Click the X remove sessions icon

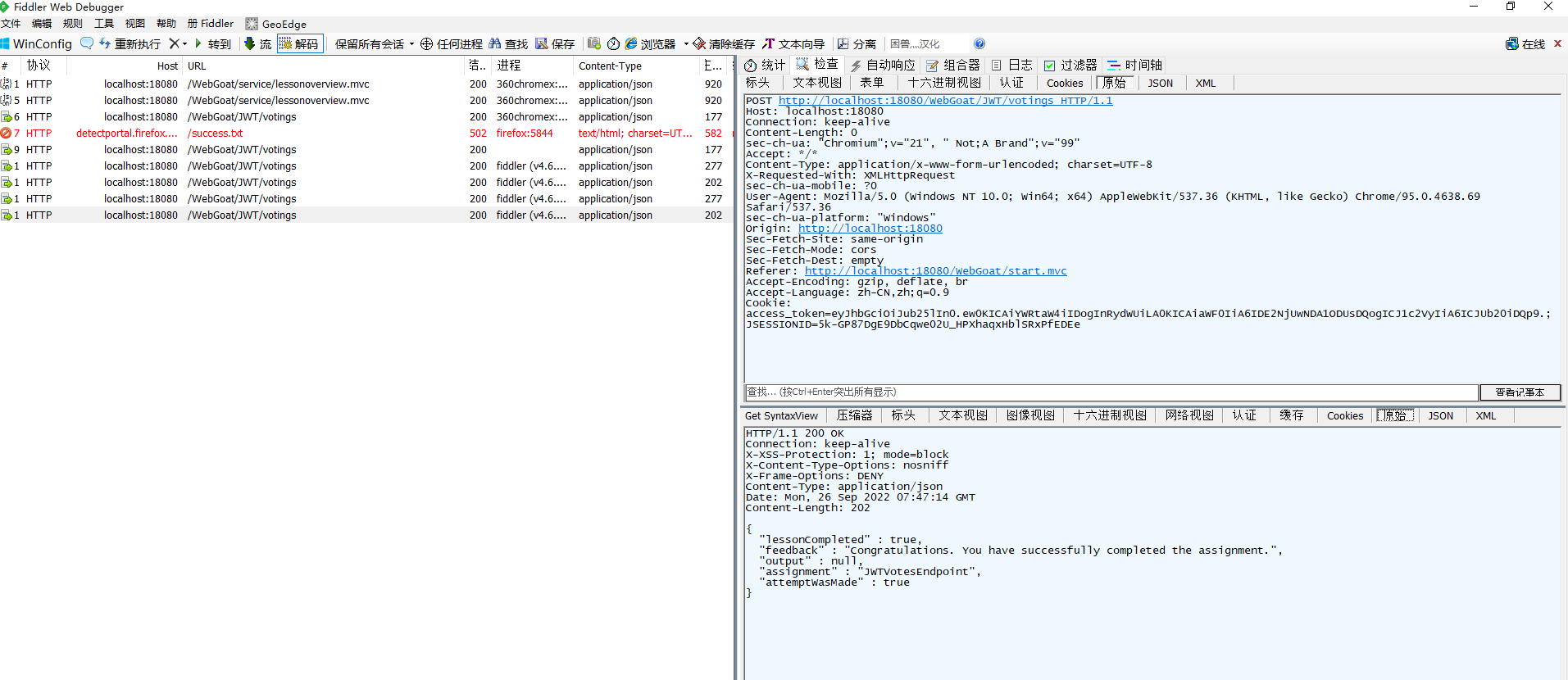pyautogui.click(x=174, y=43)
